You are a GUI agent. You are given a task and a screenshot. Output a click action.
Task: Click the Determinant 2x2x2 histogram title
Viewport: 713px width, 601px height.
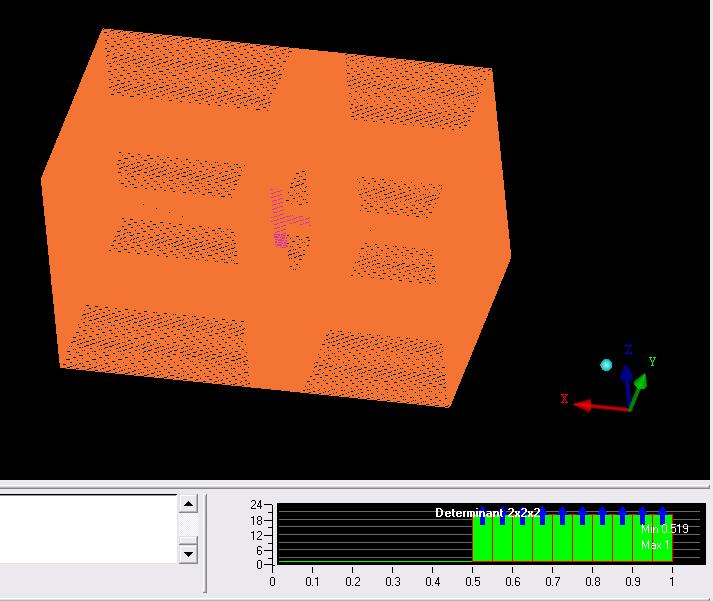tap(487, 513)
